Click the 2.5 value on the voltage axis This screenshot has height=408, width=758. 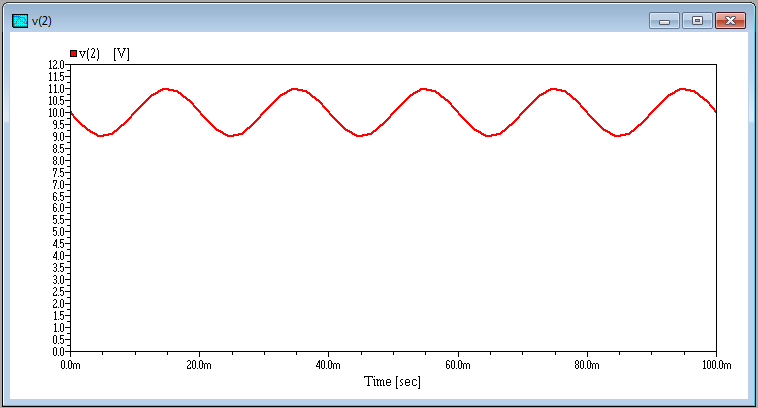click(58, 292)
